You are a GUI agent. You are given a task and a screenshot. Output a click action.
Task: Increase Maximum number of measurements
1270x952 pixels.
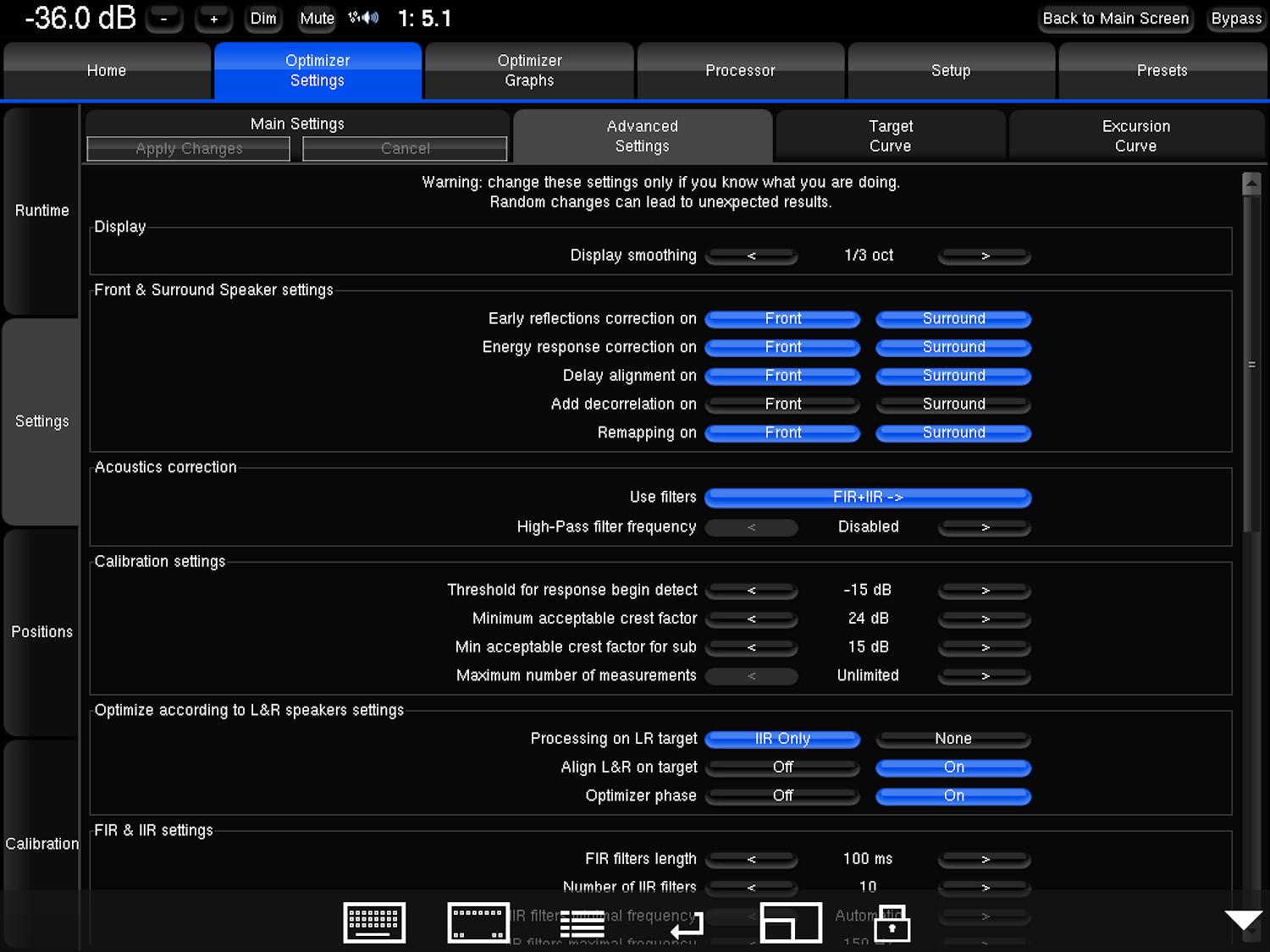(x=985, y=676)
